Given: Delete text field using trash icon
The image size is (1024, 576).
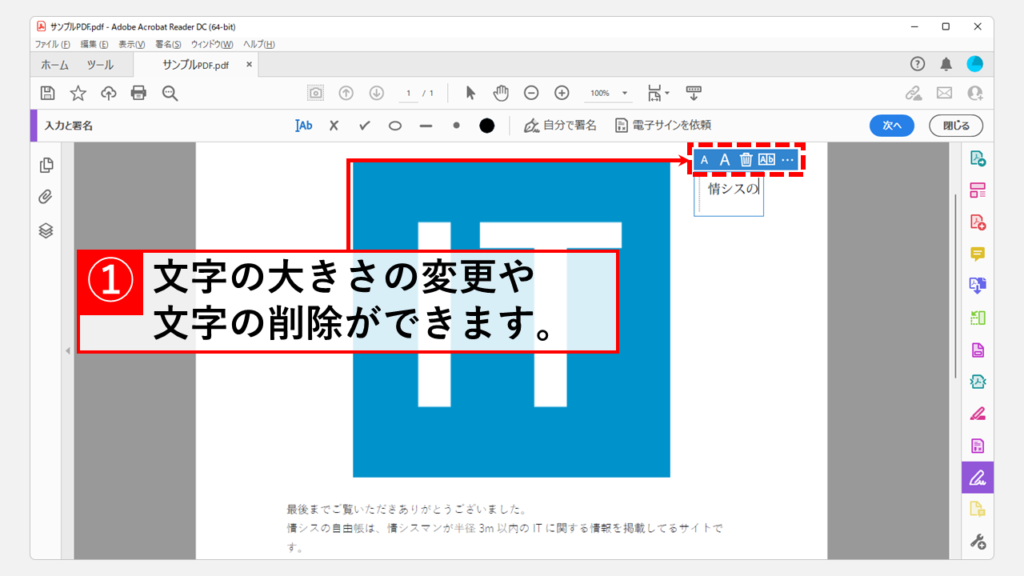Looking at the screenshot, I should point(745,160).
